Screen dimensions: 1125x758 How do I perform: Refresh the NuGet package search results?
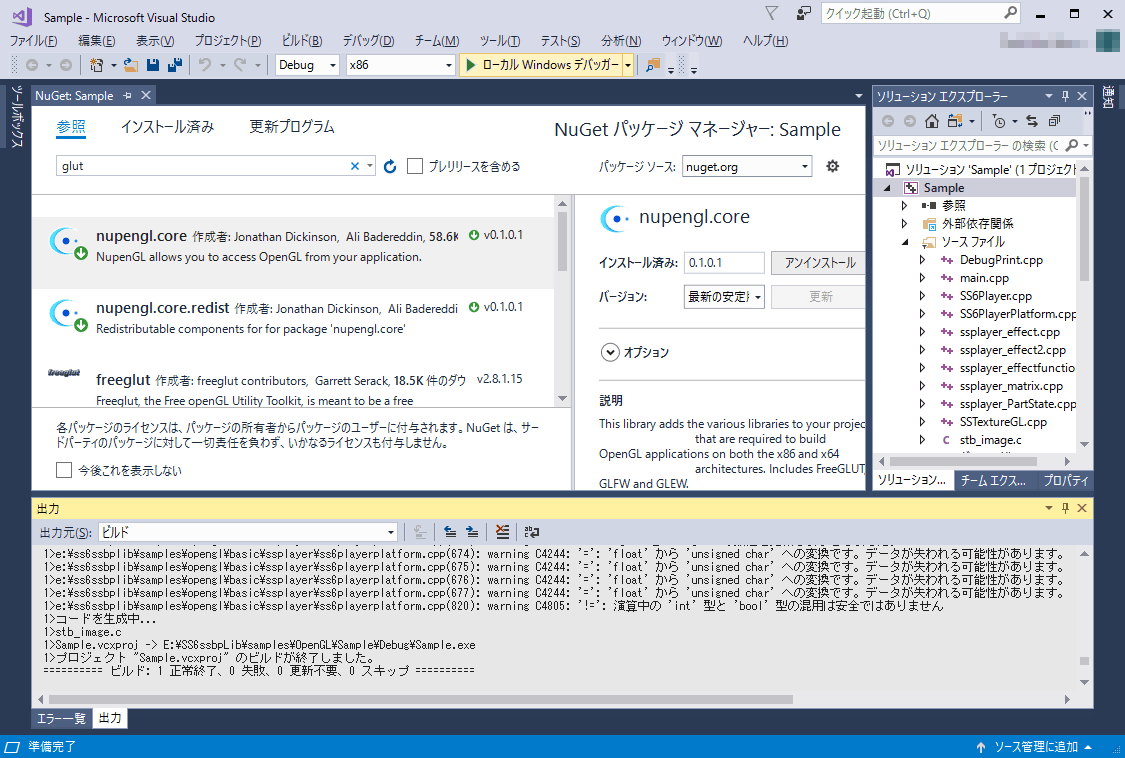[390, 167]
